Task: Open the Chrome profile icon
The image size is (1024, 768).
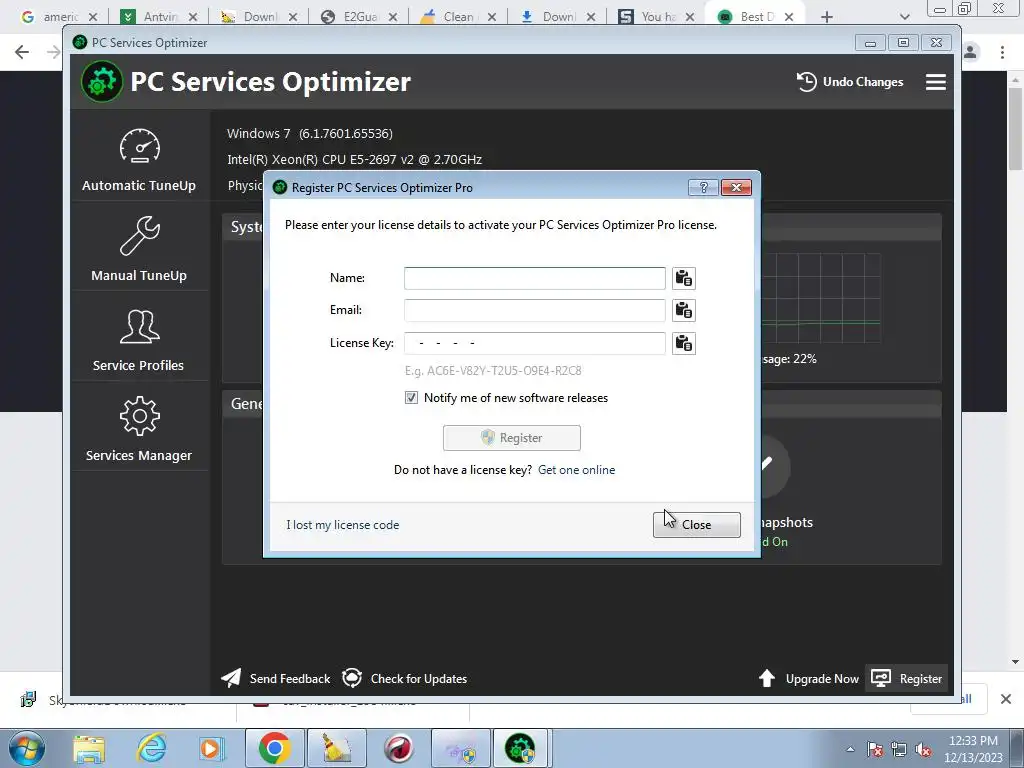Action: coord(970,52)
